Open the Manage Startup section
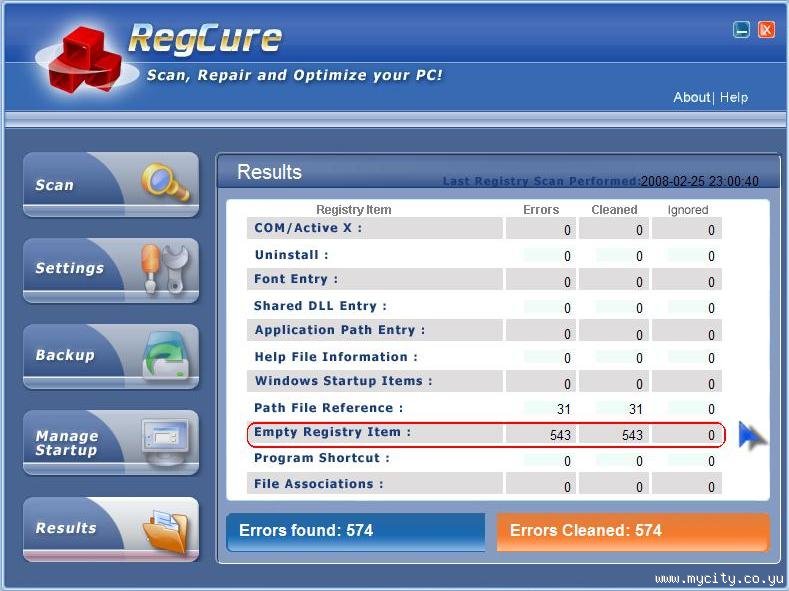Screen dimensions: 789x591 (x=111, y=443)
